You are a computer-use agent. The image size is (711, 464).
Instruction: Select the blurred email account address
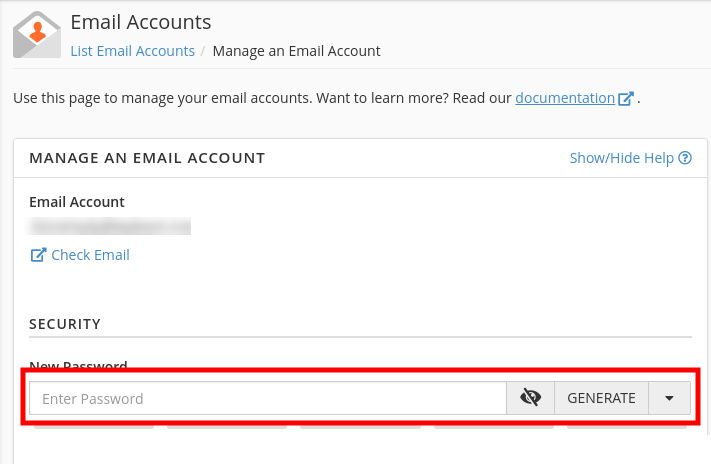coord(110,227)
